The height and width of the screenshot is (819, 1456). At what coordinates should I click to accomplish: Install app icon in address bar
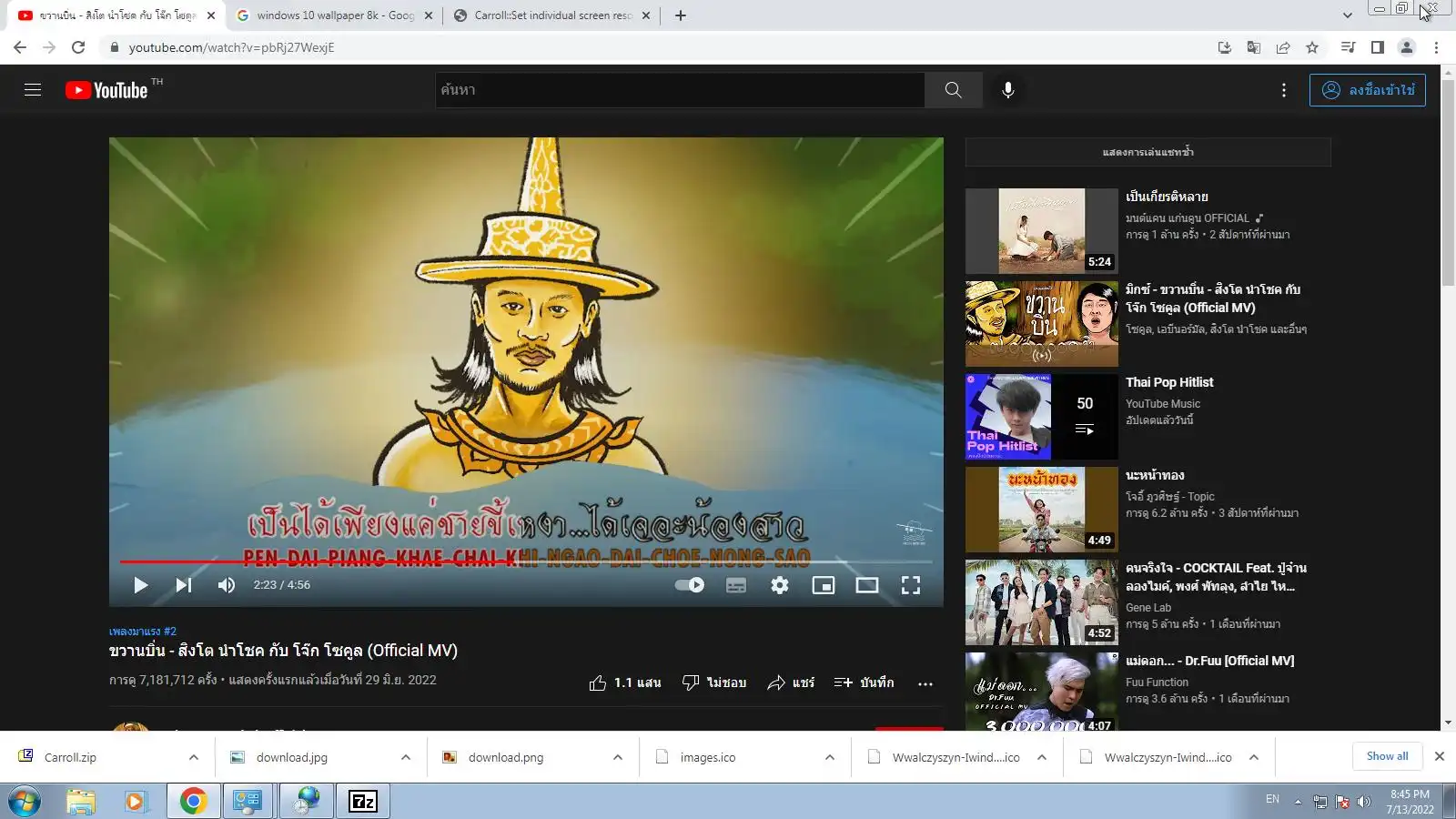pyautogui.click(x=1225, y=47)
